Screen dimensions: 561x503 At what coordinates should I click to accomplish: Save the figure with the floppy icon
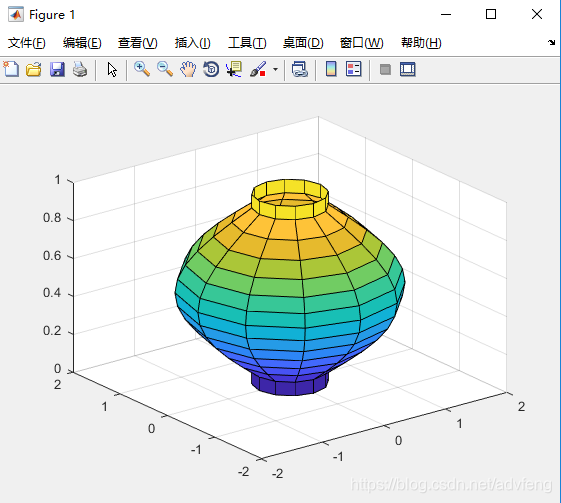pos(57,69)
